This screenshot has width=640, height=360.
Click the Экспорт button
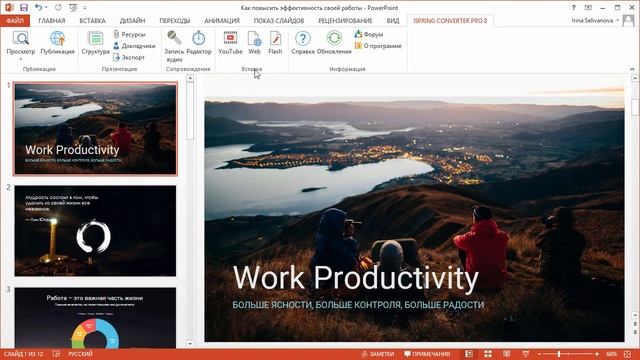coord(129,57)
